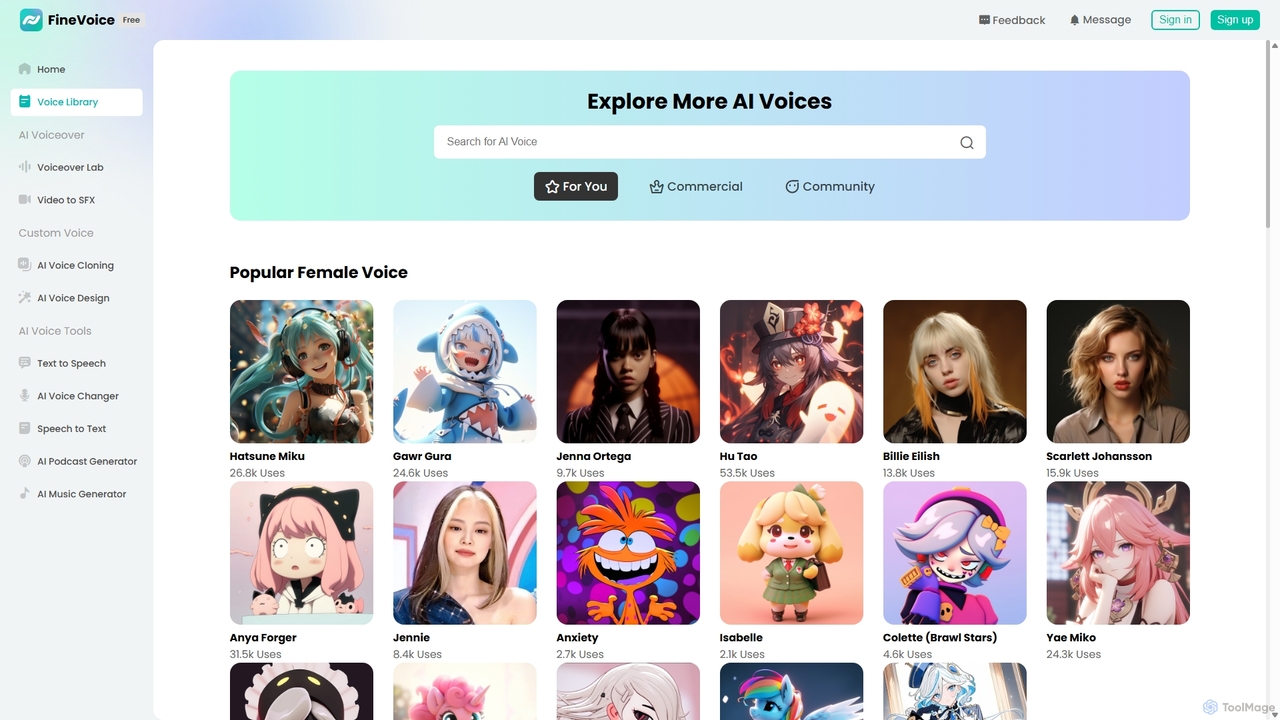Open the AI Podcast Generator
Screen dimensions: 1280x720
click(x=77, y=461)
